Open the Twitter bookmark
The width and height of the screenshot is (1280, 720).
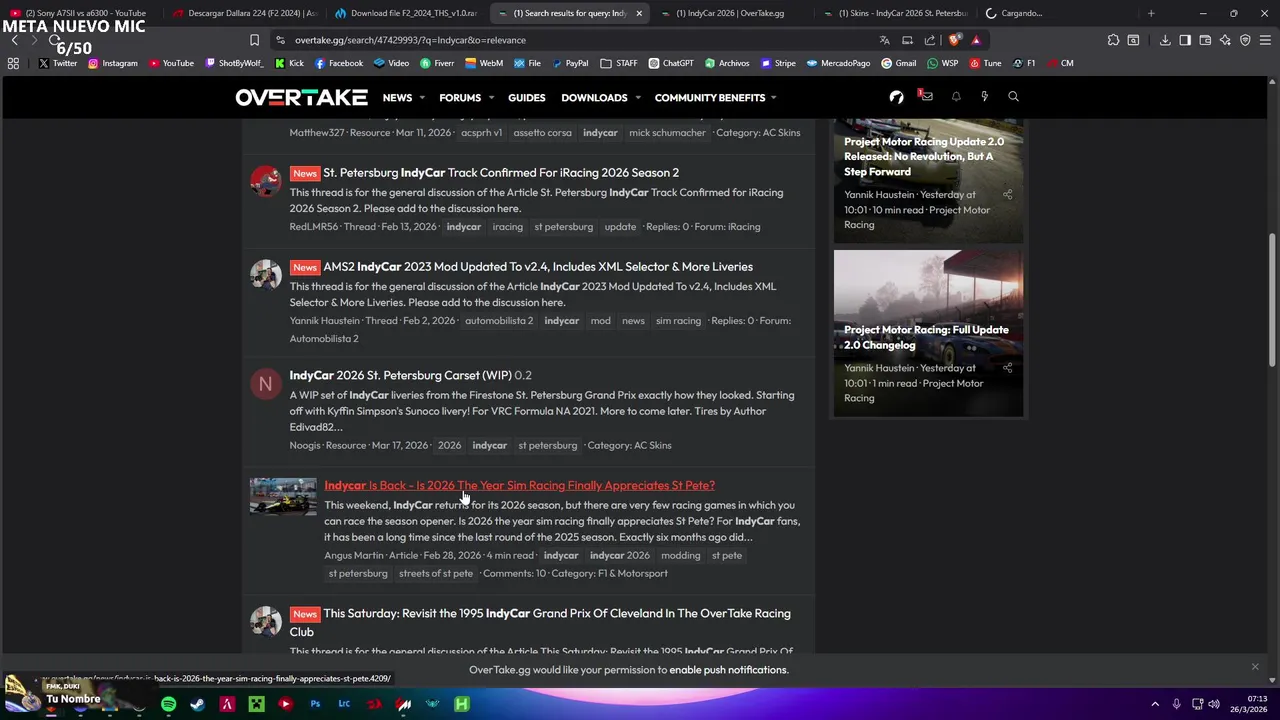[57, 63]
